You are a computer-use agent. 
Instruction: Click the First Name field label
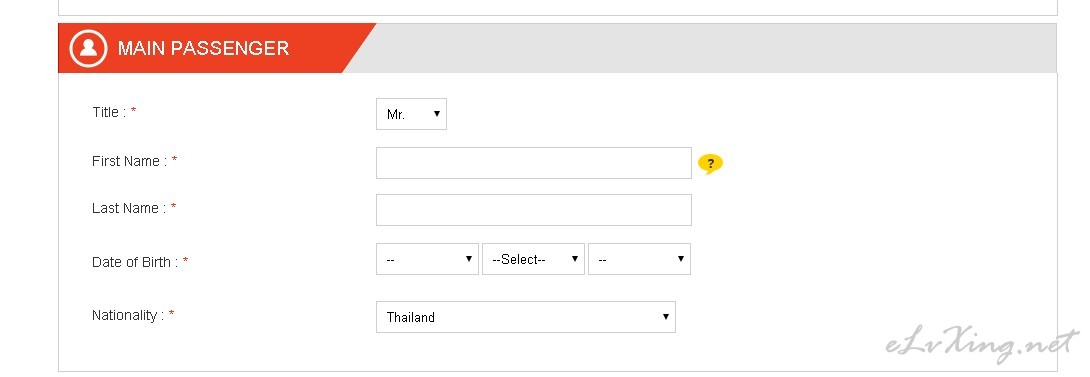click(129, 161)
